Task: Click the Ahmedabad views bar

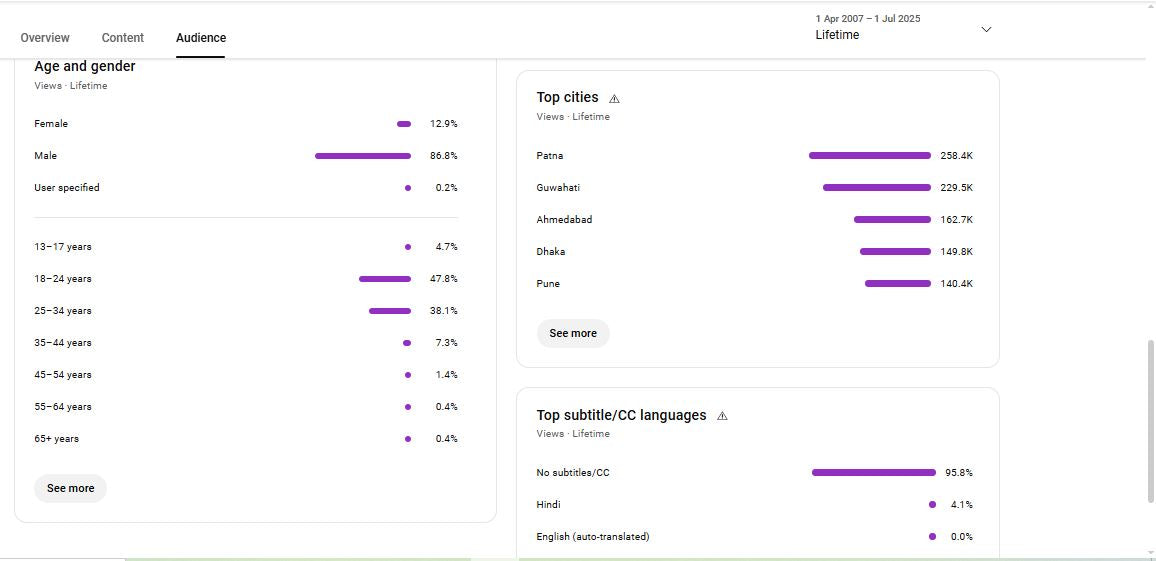Action: (892, 220)
